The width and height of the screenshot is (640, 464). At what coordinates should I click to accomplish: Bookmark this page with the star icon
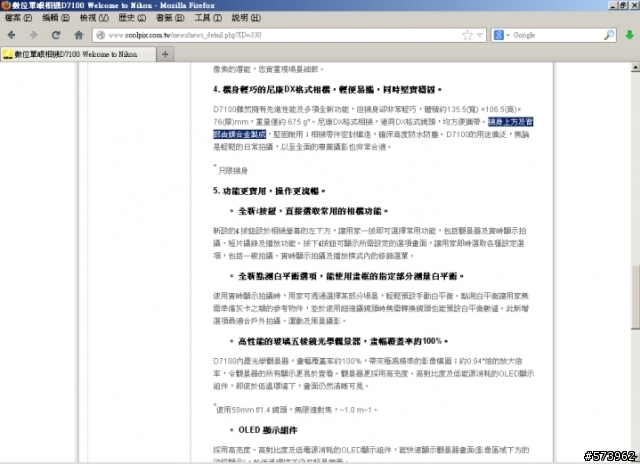[x=467, y=35]
